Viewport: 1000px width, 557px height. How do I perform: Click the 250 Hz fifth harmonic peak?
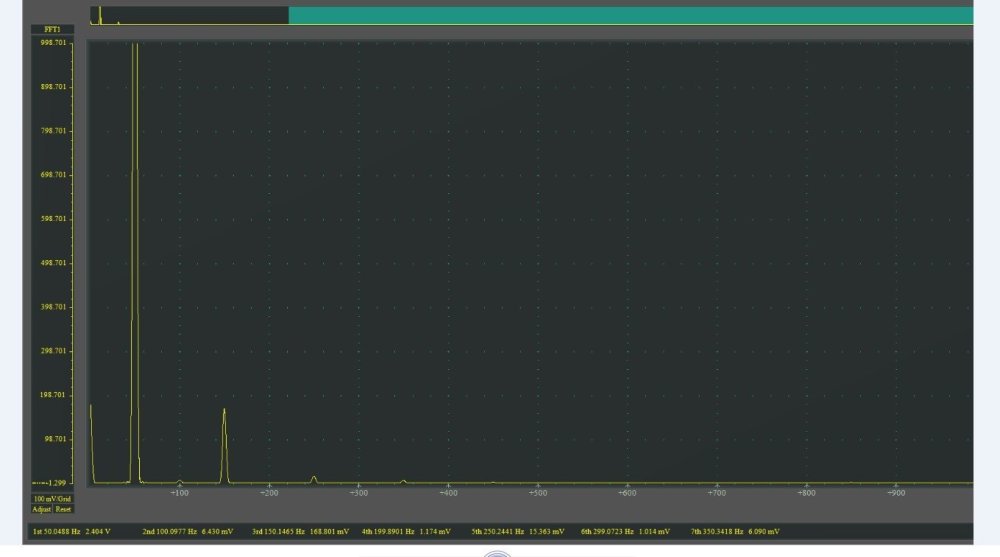point(314,479)
